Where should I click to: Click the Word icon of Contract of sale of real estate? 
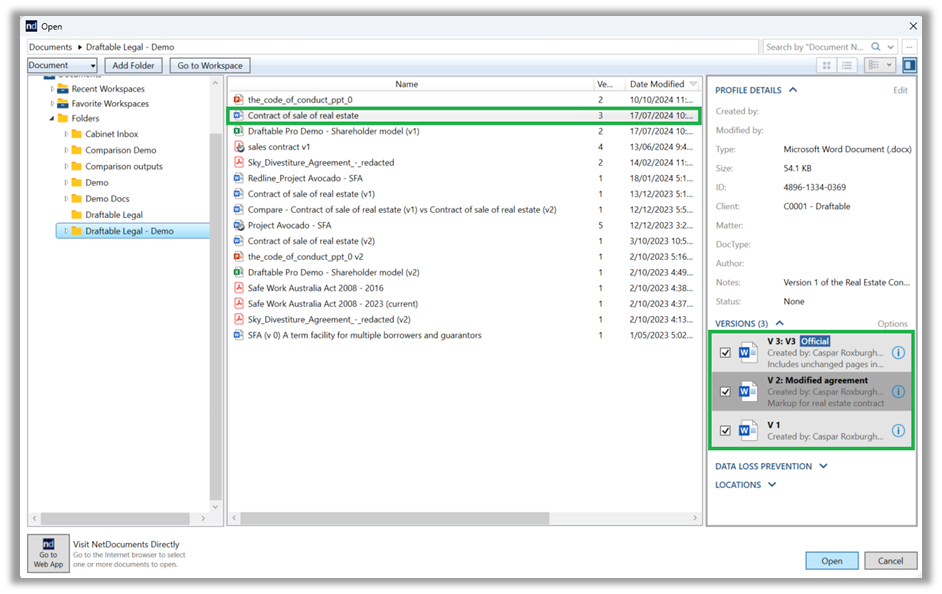pos(239,115)
